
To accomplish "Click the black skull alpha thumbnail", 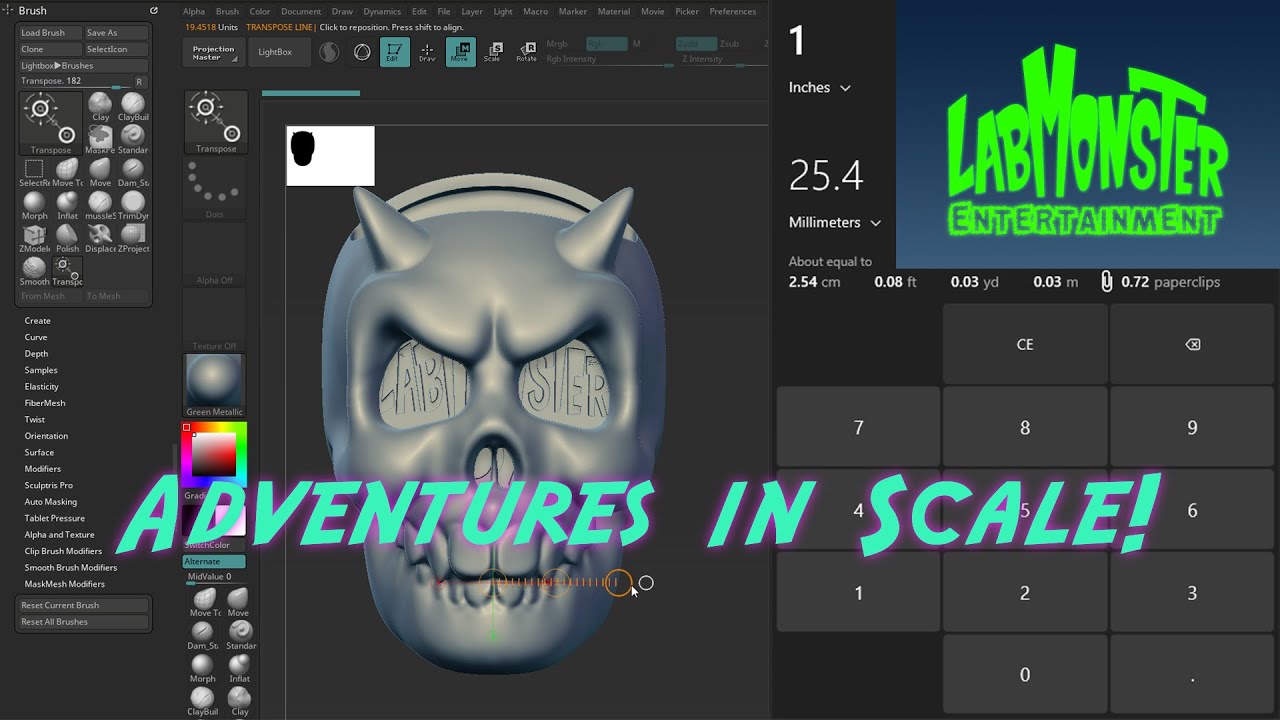I will (330, 156).
